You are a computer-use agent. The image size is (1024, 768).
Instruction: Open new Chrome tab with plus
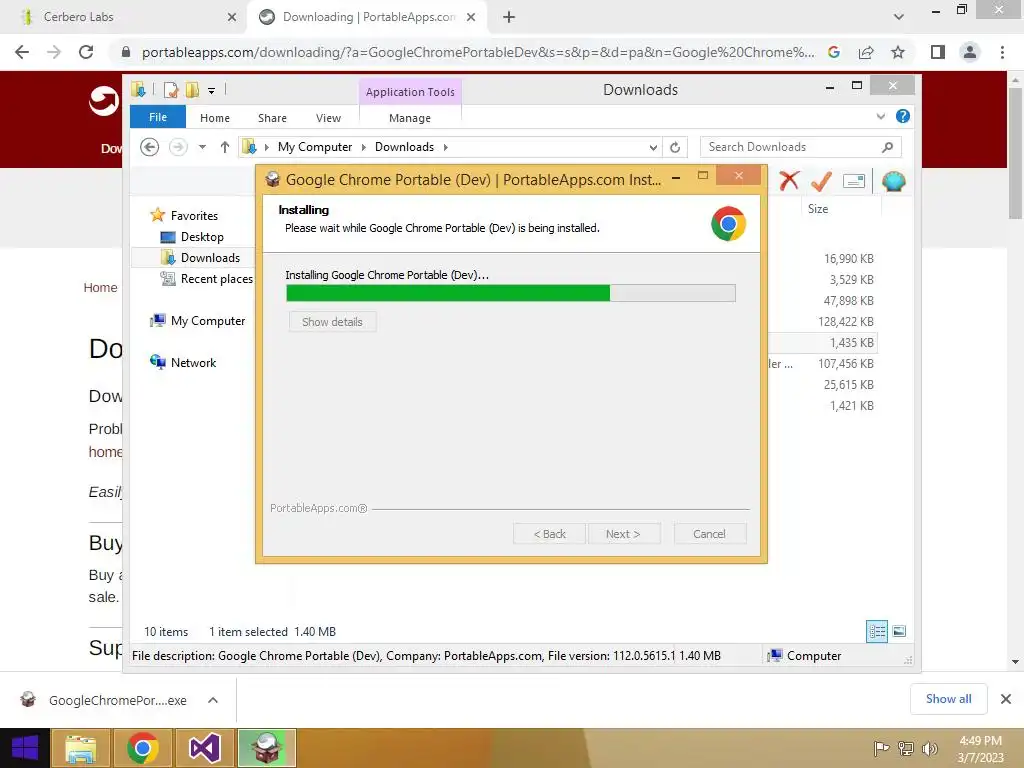(509, 17)
